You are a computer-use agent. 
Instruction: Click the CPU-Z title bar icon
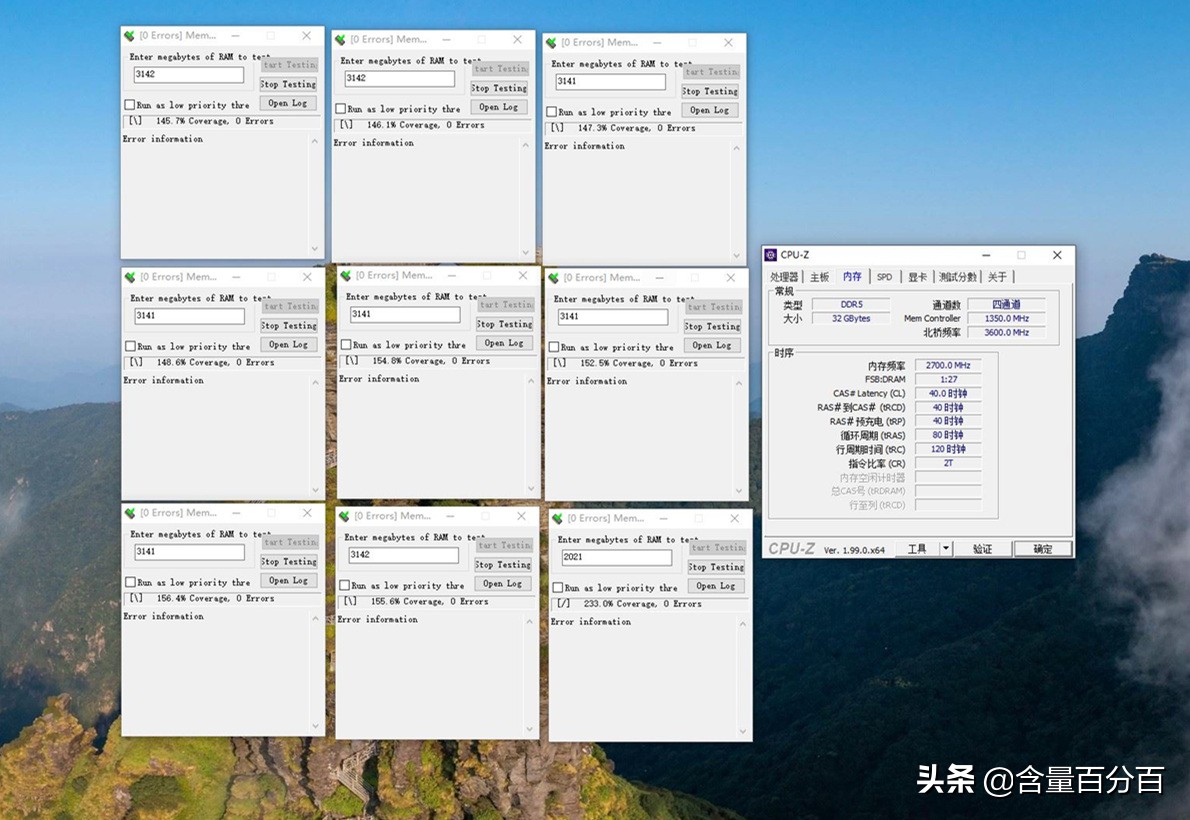click(x=771, y=255)
